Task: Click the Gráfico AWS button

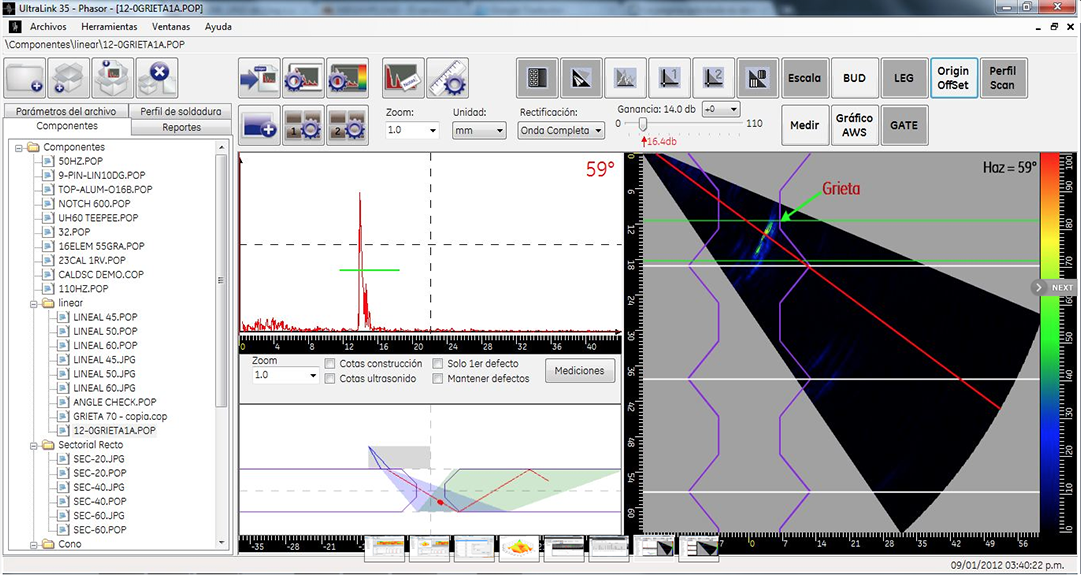Action: point(854,125)
